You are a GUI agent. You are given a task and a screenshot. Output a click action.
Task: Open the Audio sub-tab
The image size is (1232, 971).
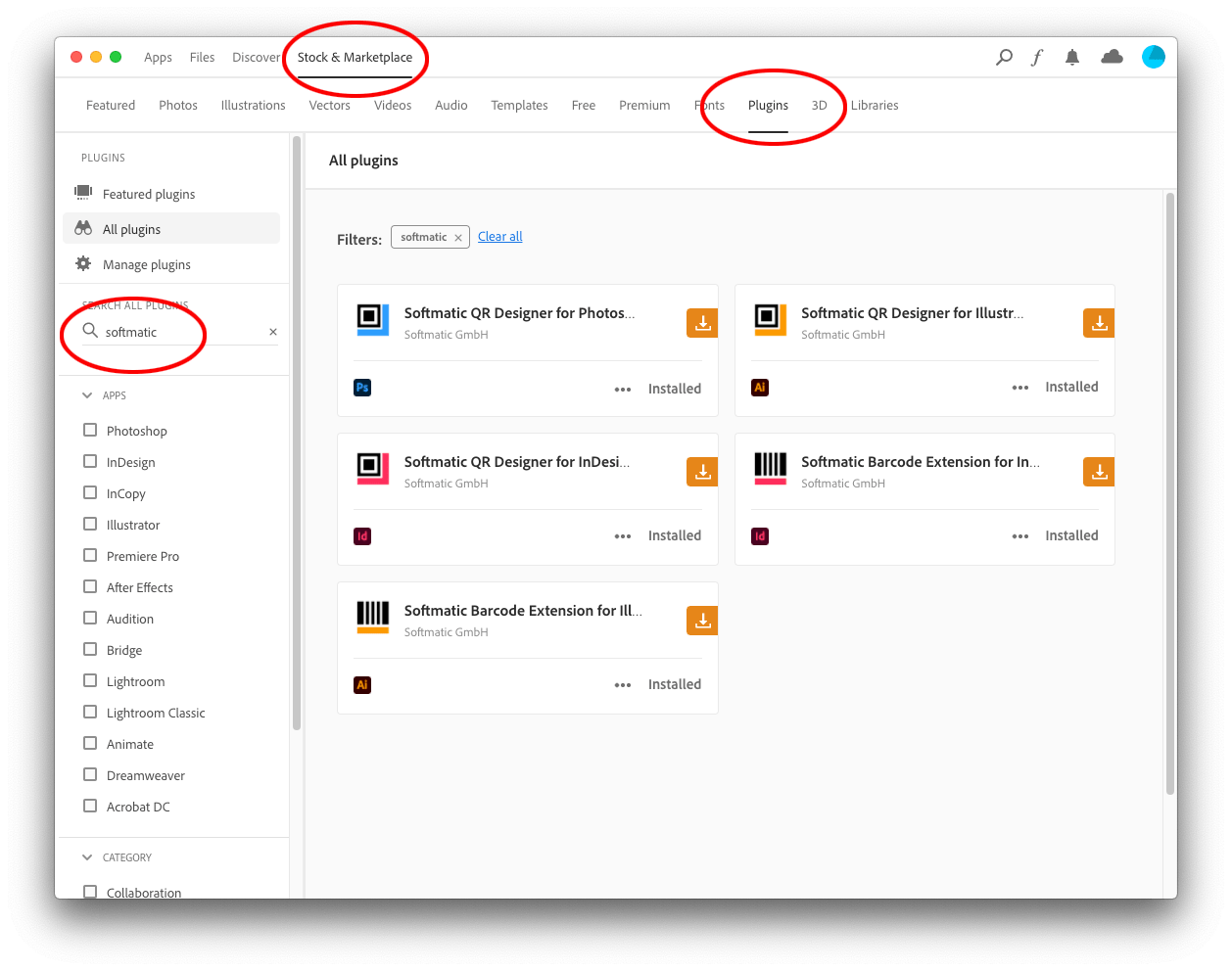tap(450, 105)
